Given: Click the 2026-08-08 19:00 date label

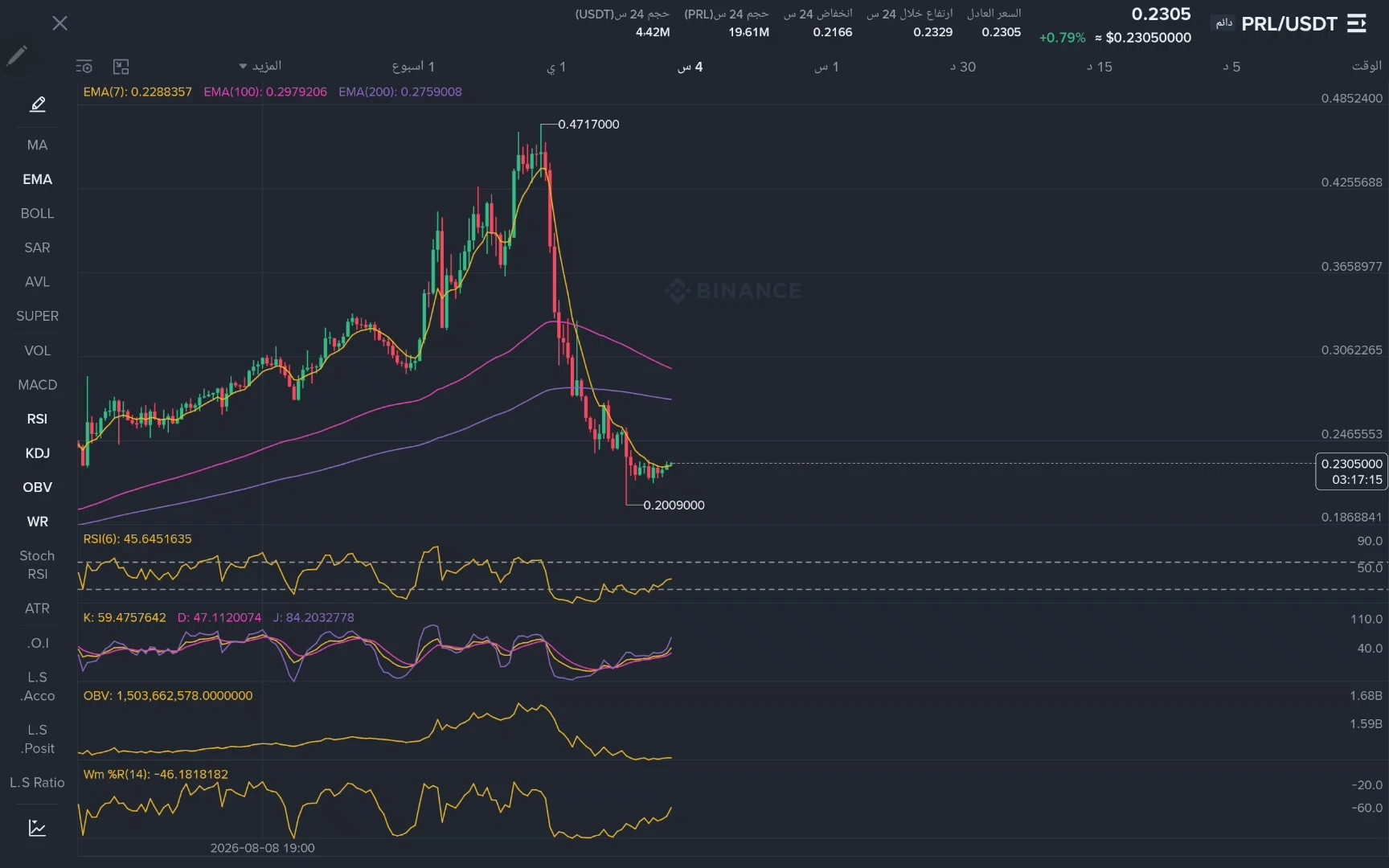Looking at the screenshot, I should (x=262, y=848).
